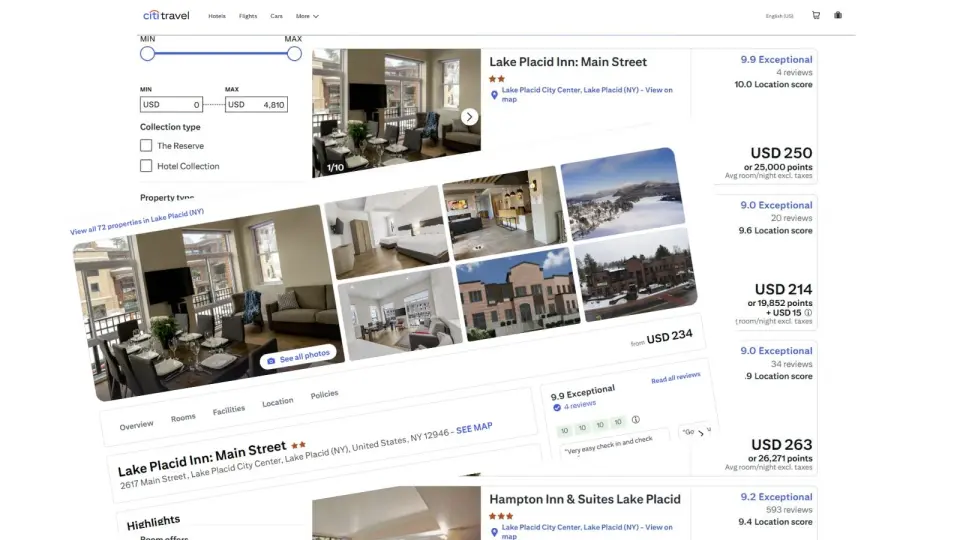Click the USD 250 price
Viewport: 960px width, 540px height.
click(x=781, y=153)
